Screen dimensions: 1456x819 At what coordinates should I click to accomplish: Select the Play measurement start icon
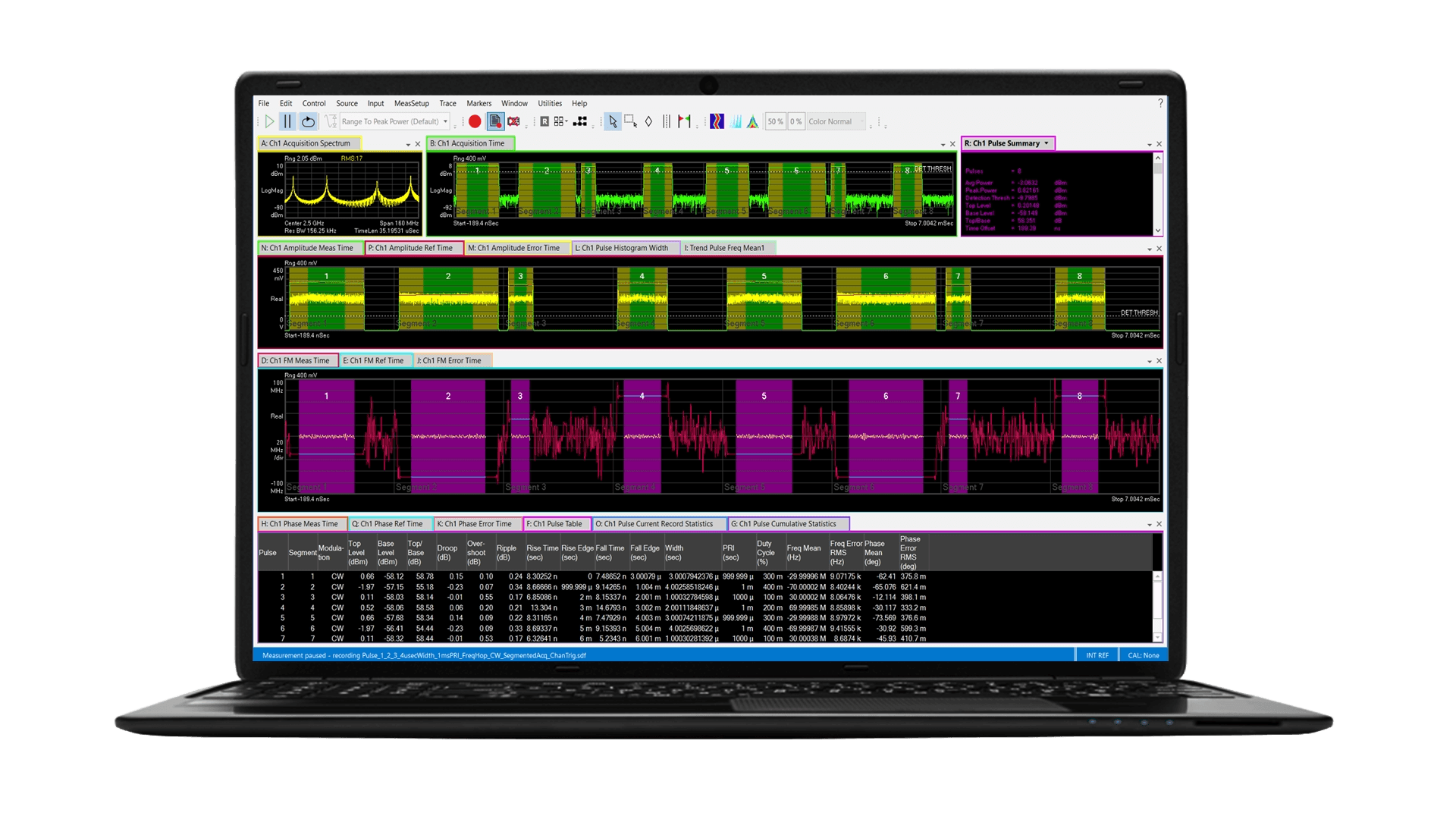tap(268, 121)
